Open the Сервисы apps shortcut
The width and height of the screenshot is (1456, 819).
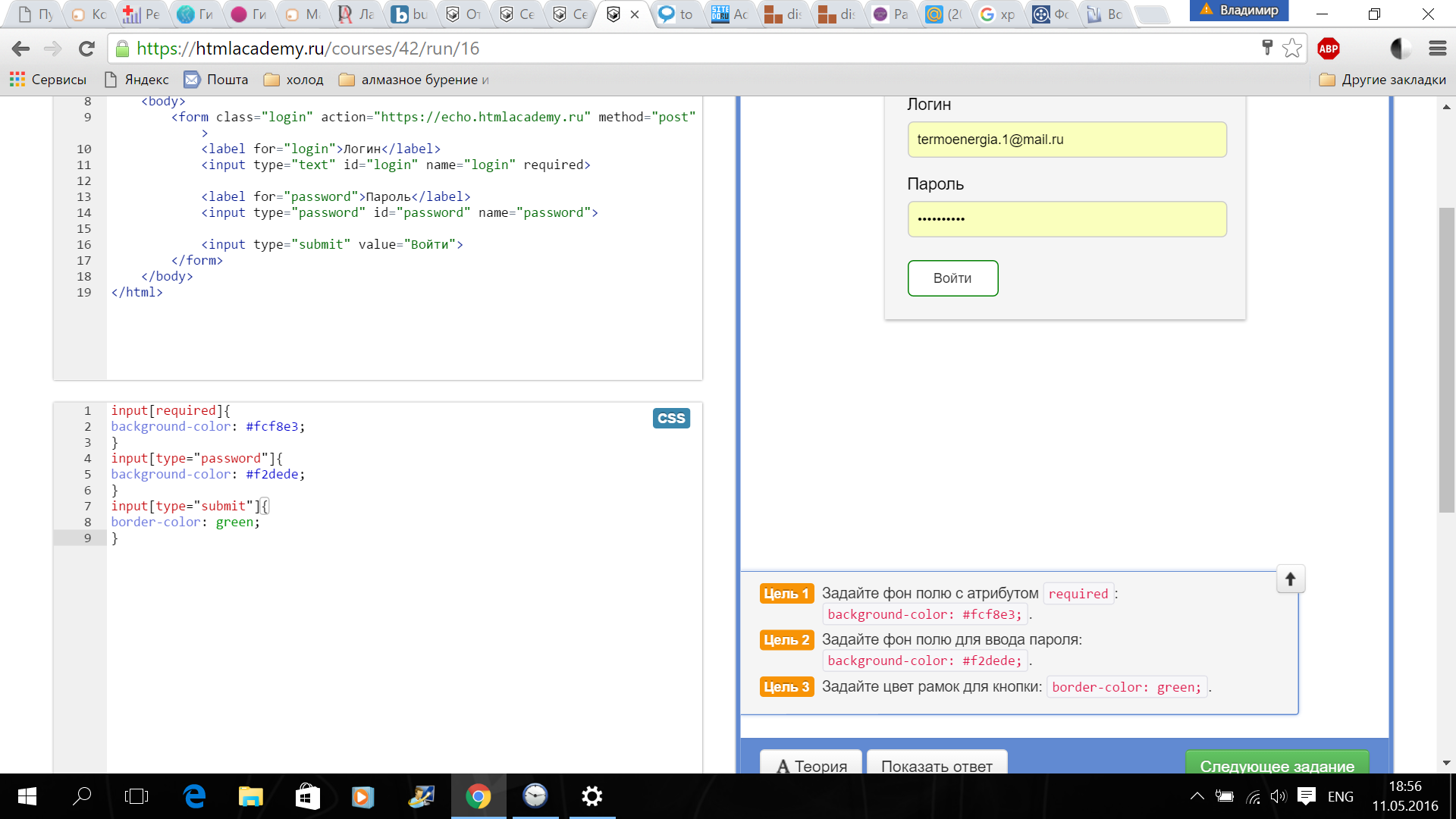tap(48, 80)
